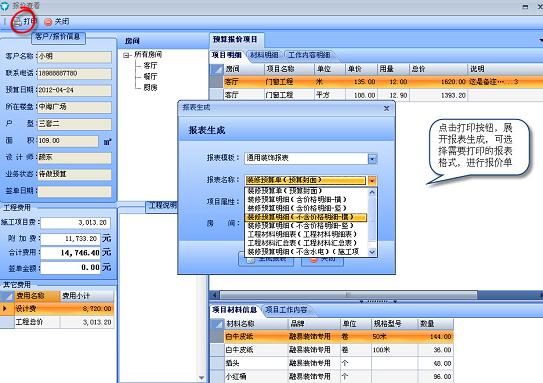Switch to the 工作内容明细 tab
This screenshot has width=543, height=383.
[309, 55]
